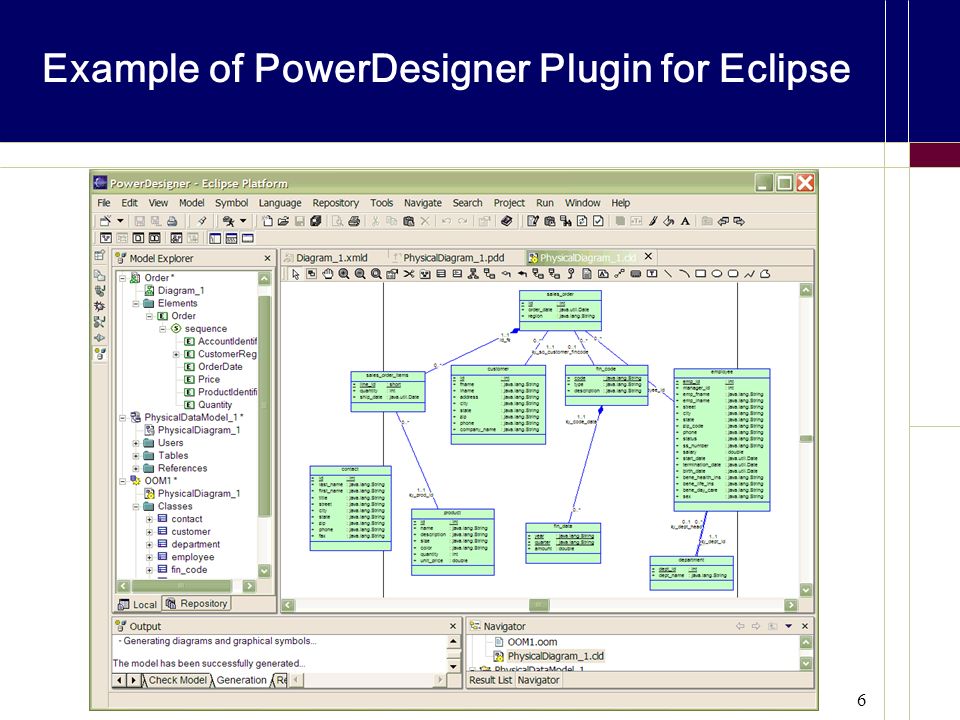Click the scissors icon in diagram palette
Image resolution: width=960 pixels, height=720 pixels.
click(x=408, y=274)
